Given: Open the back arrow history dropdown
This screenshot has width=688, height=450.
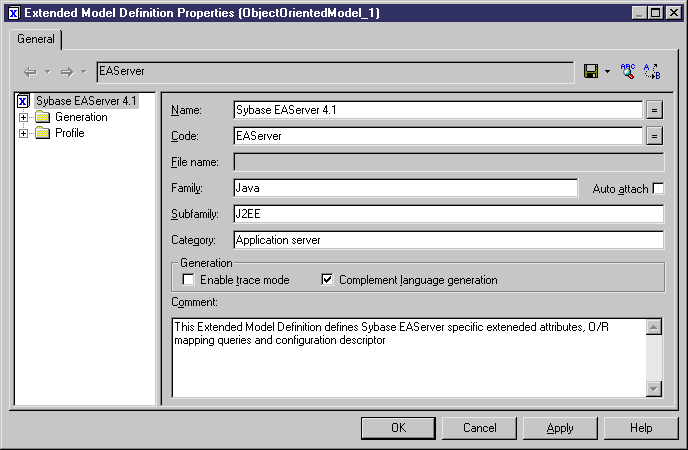Looking at the screenshot, I should pyautogui.click(x=48, y=71).
